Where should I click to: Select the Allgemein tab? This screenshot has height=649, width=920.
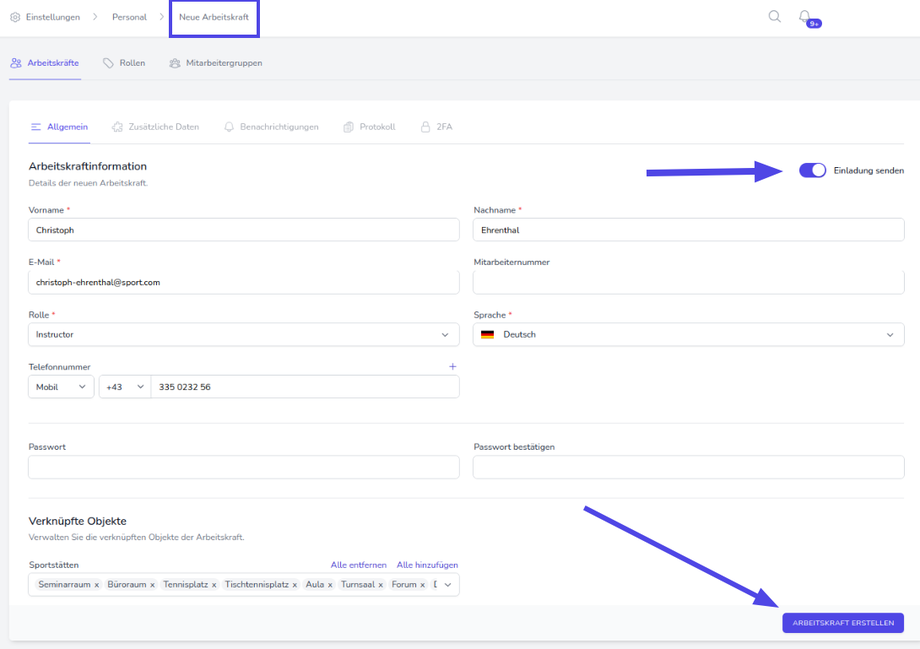pos(59,127)
